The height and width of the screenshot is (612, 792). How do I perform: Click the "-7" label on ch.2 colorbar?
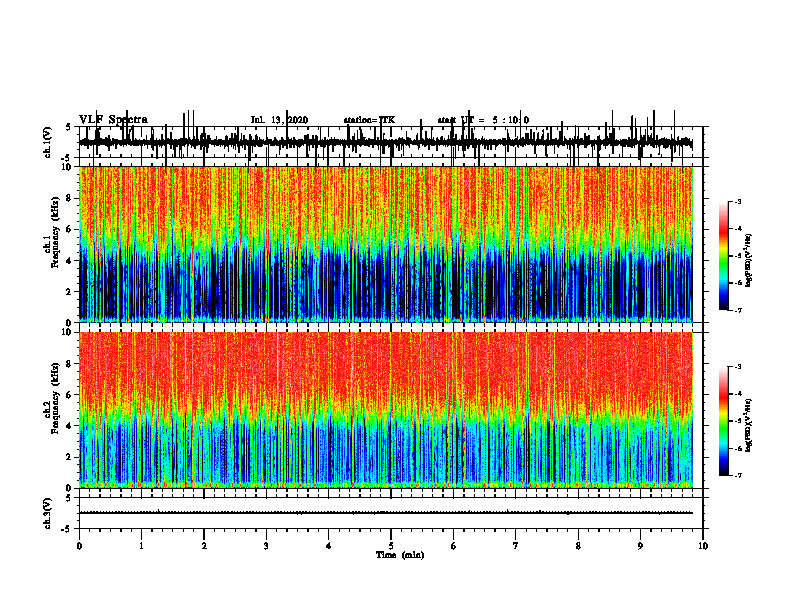point(738,476)
